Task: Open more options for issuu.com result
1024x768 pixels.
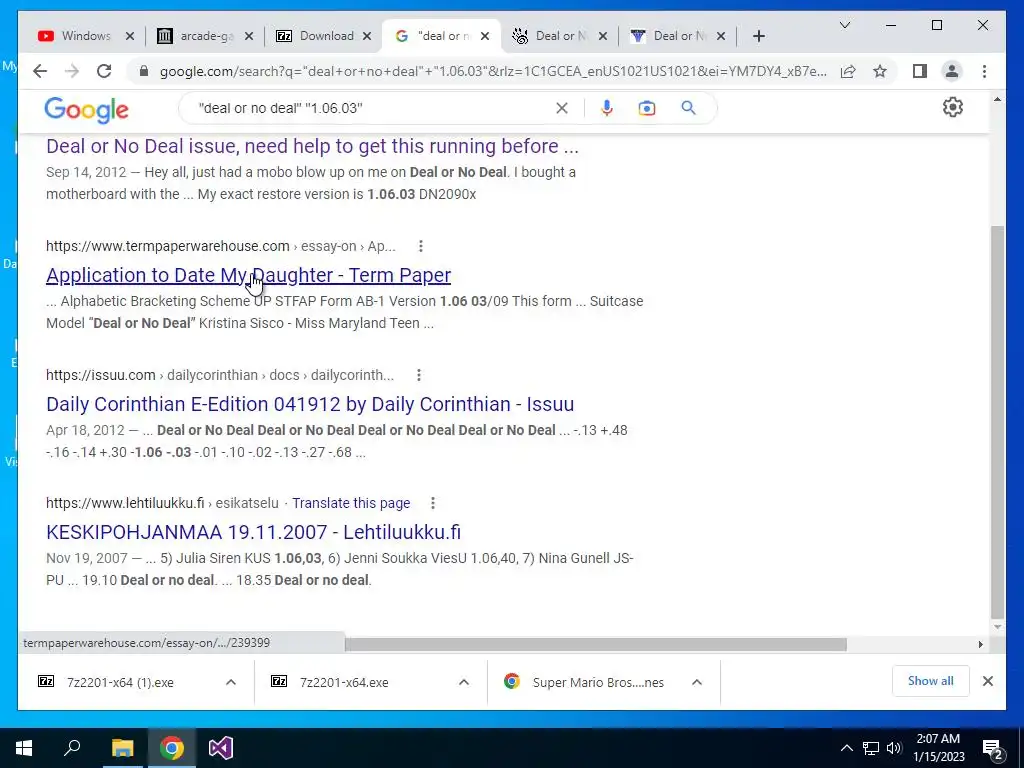Action: [419, 375]
